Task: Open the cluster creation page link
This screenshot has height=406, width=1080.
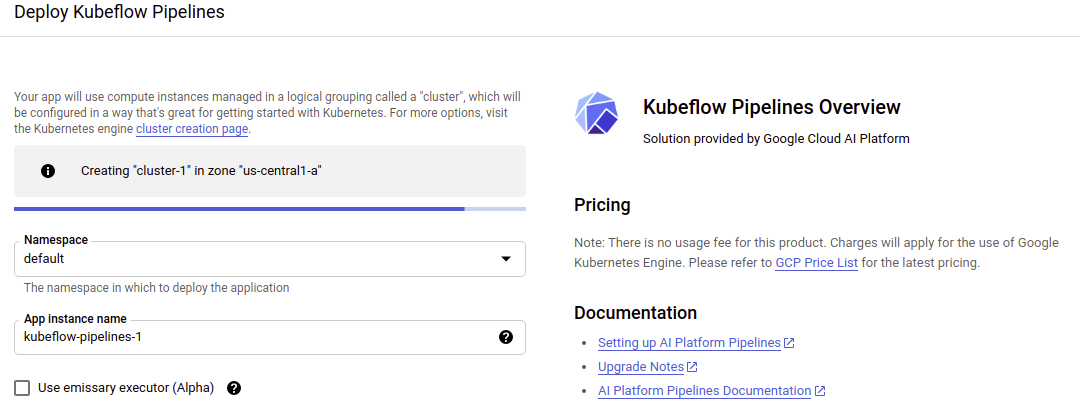Action: 192,129
